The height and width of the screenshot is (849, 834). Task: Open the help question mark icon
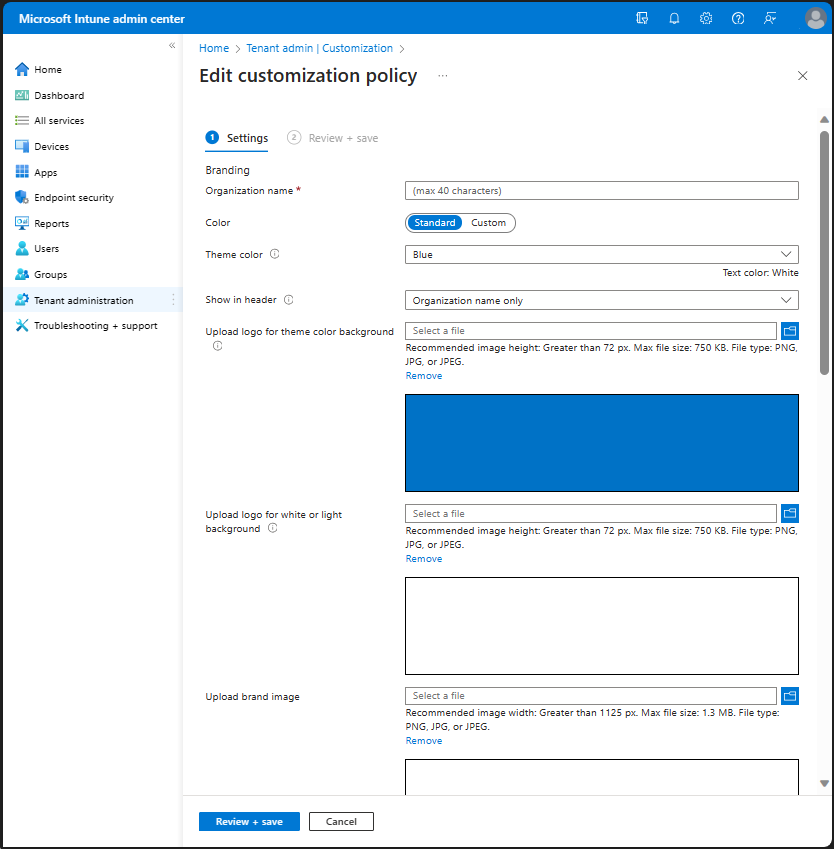click(738, 17)
